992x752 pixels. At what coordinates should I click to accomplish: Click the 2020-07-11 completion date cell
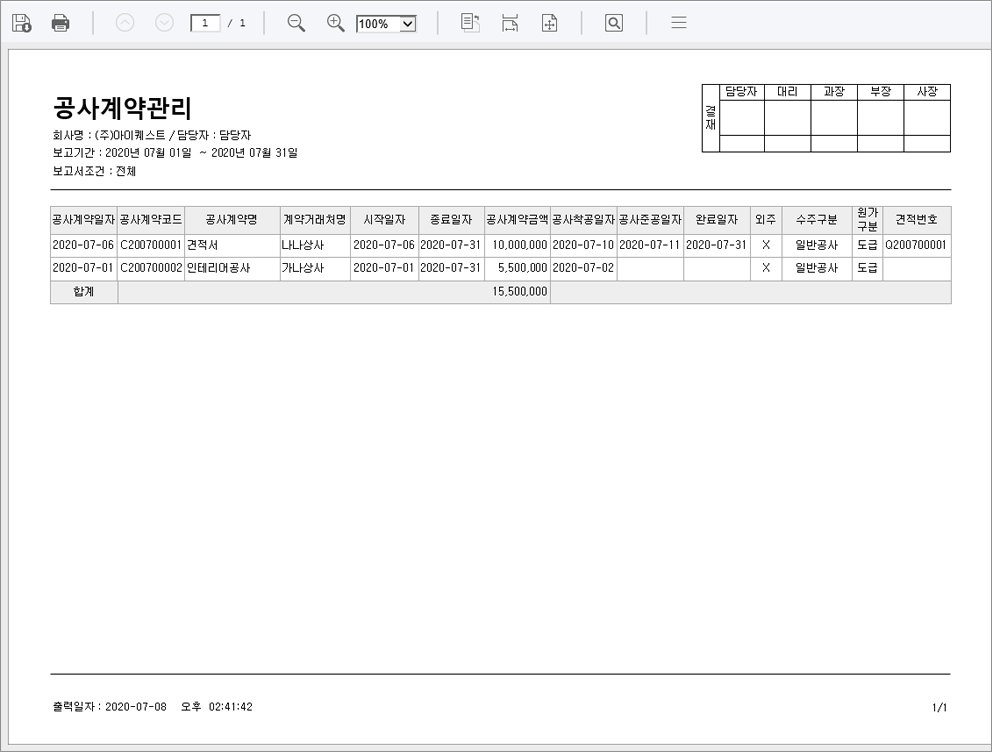tap(650, 245)
